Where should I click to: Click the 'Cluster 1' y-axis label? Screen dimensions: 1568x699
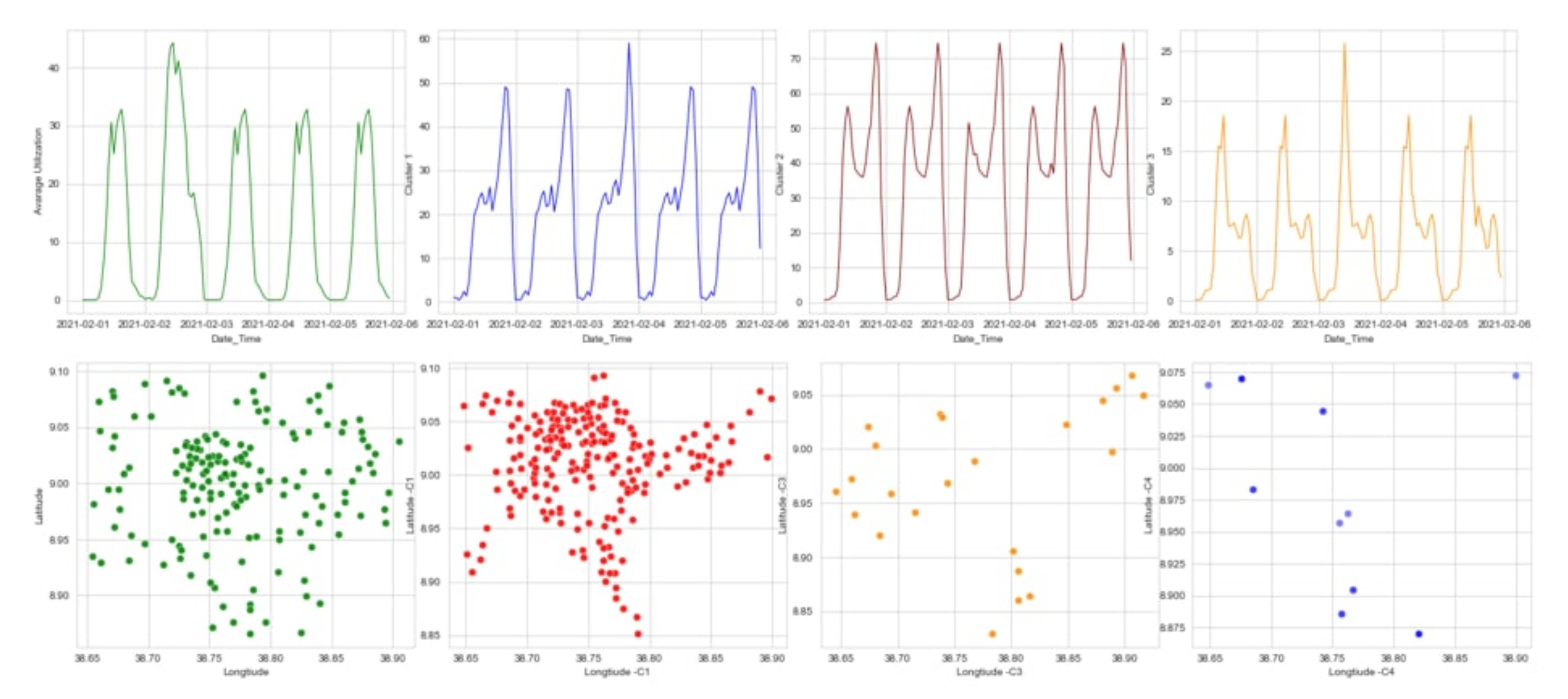[409, 175]
